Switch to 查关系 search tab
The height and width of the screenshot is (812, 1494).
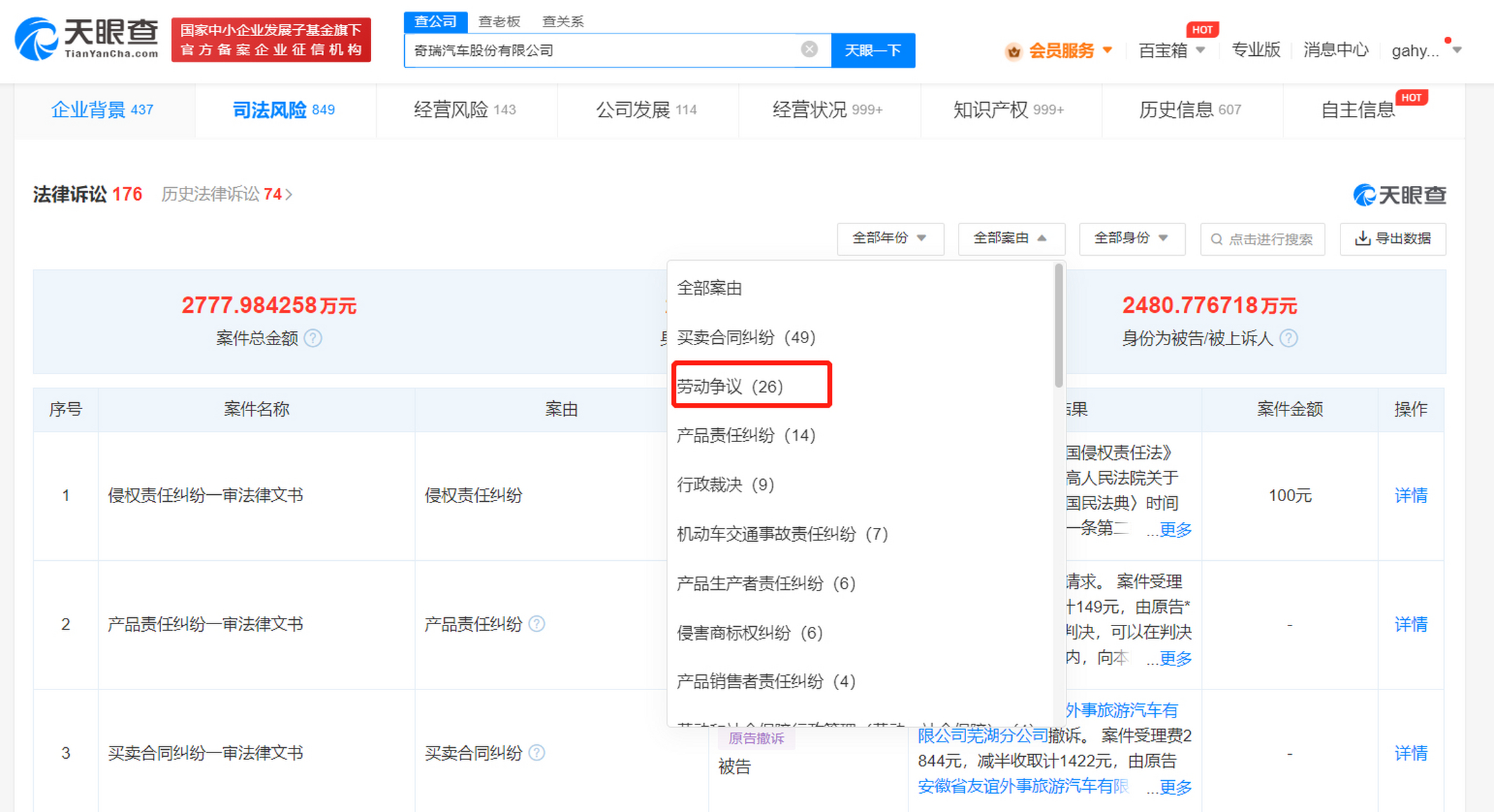[x=563, y=22]
